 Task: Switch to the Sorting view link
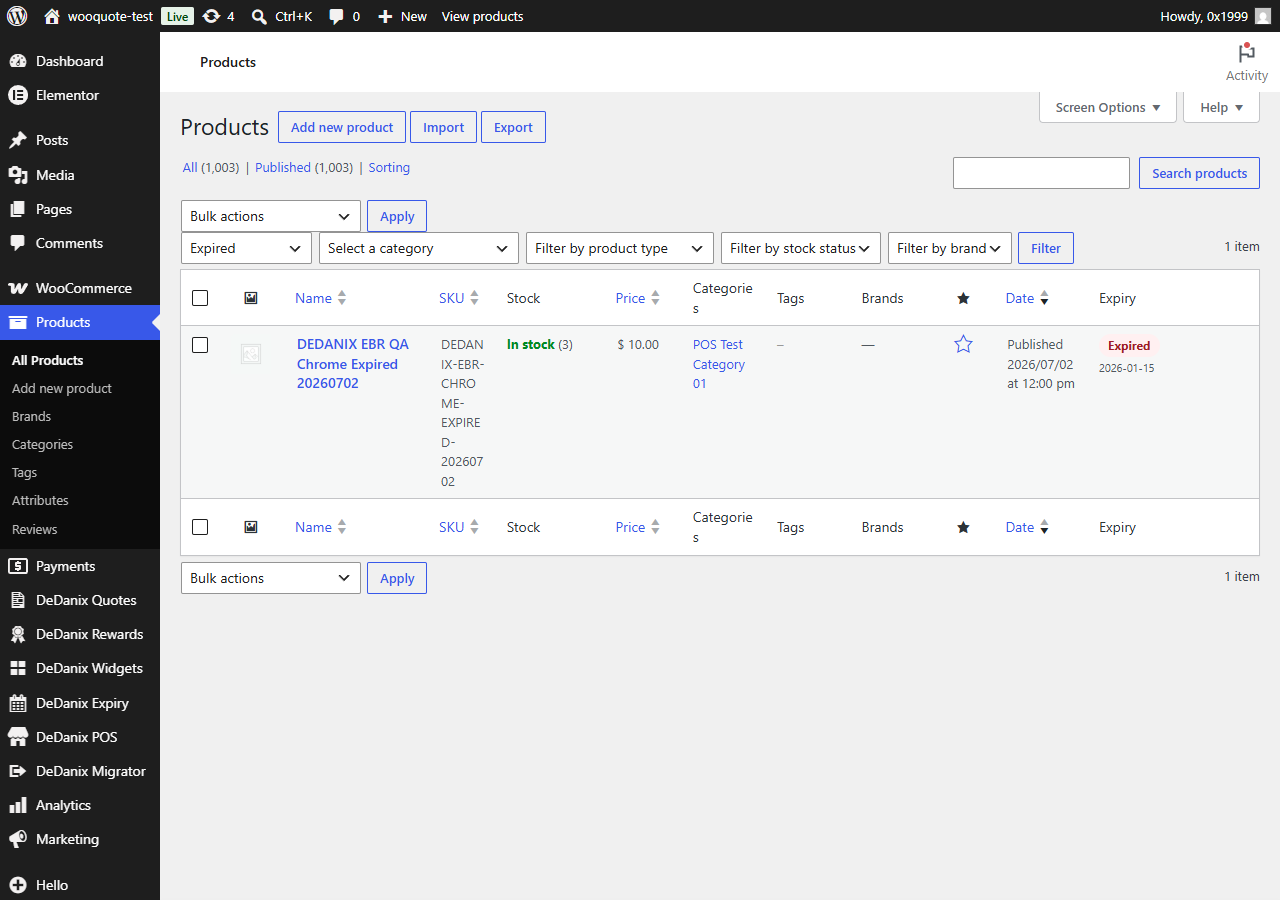click(389, 167)
